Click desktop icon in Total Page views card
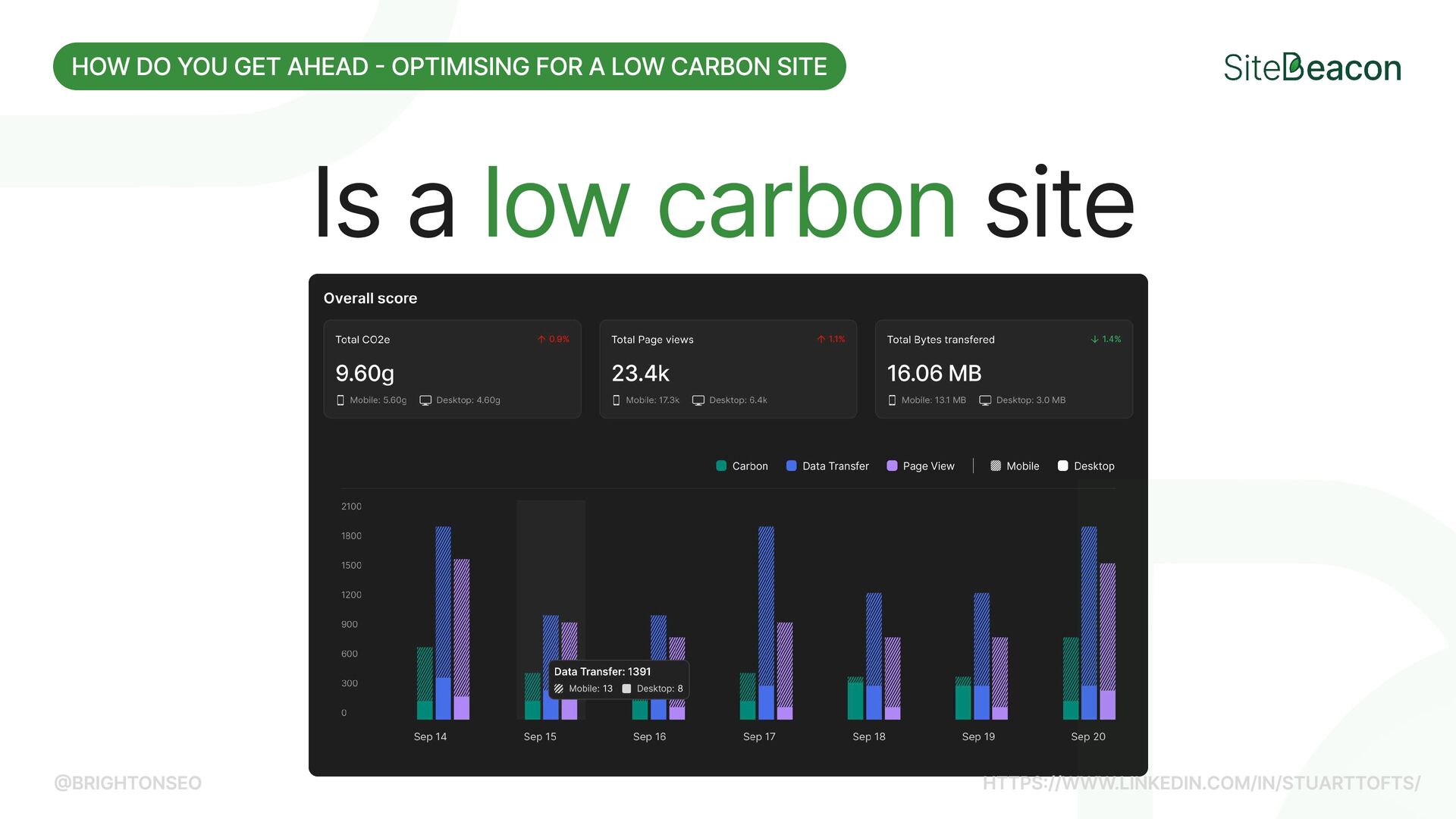Viewport: 1456px width, 819px height. tap(698, 400)
